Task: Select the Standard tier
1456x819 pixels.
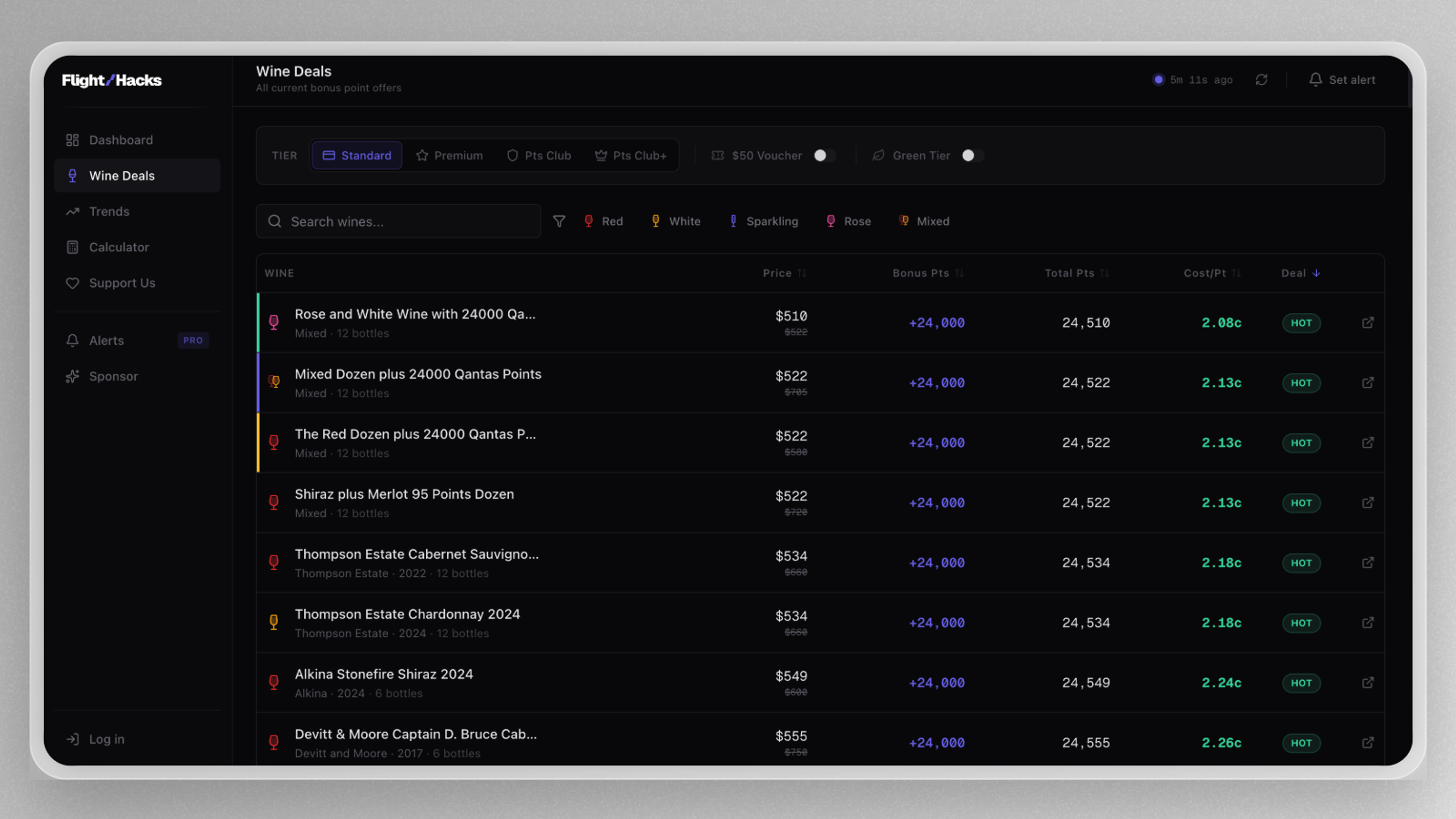Action: click(357, 155)
